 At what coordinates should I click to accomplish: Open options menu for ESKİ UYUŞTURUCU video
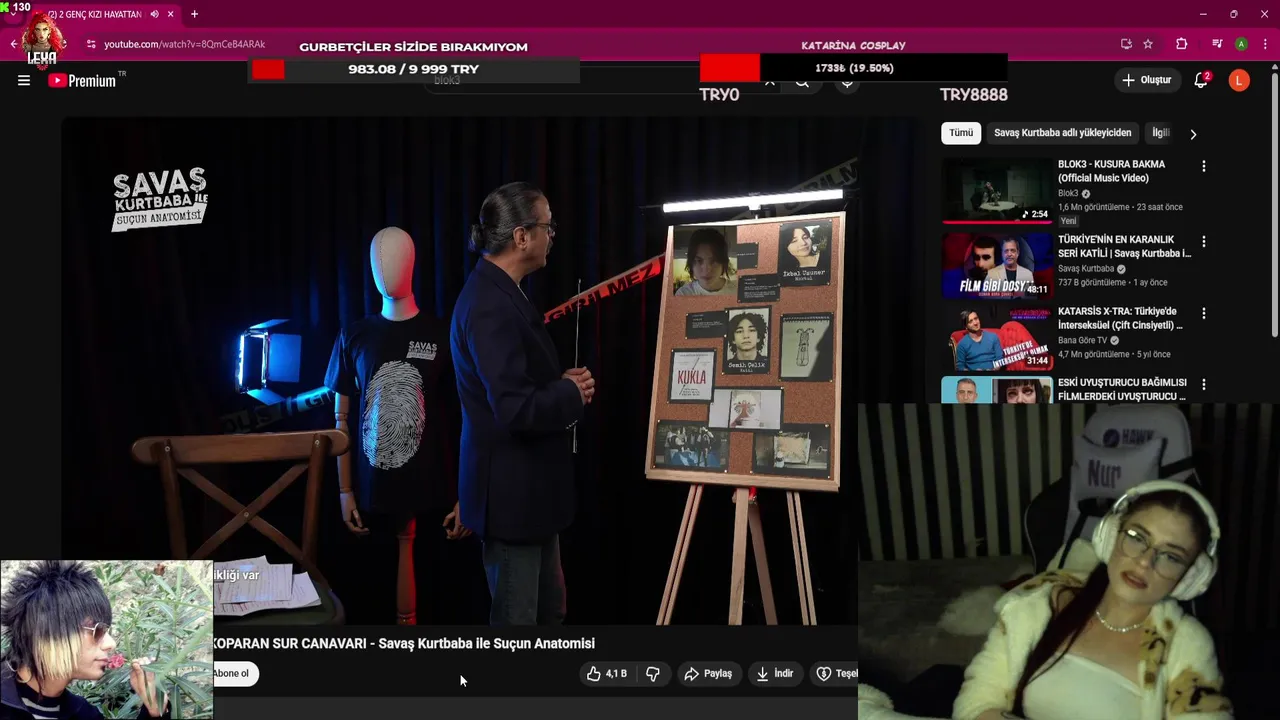pos(1203,384)
